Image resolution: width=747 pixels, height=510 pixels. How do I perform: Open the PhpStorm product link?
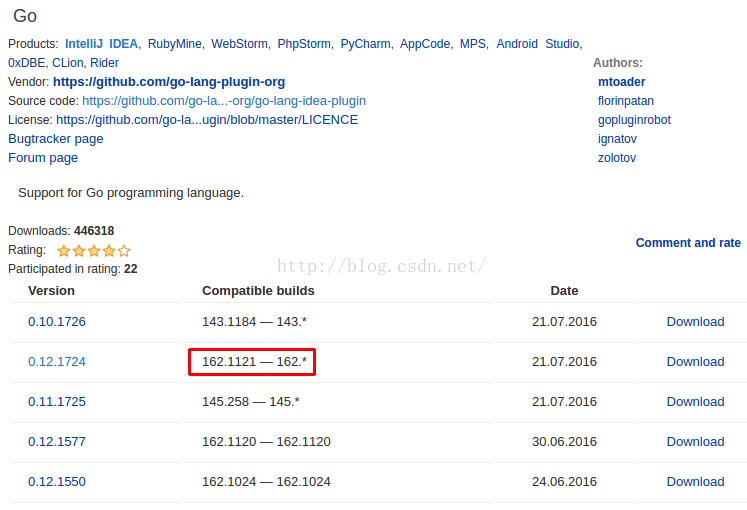(304, 44)
